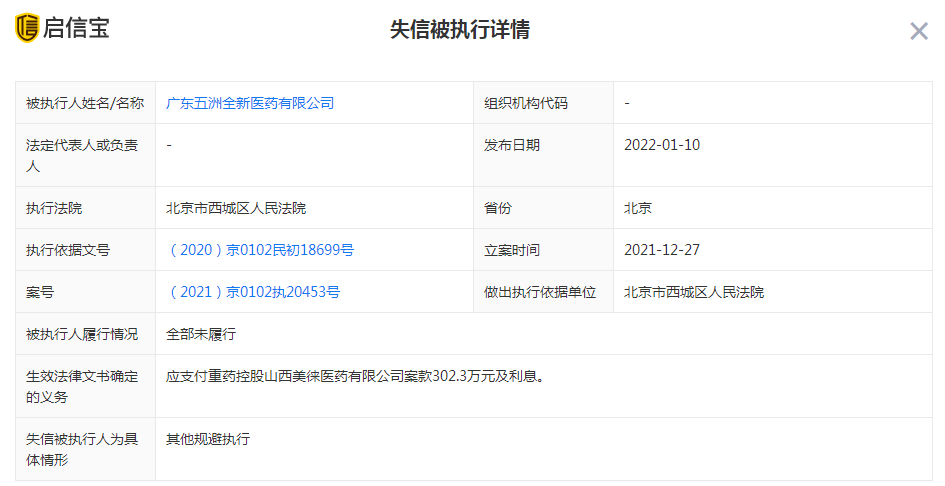Click the 启信宝 shield logo
Screen dimensions: 945x486
[x=27, y=28]
